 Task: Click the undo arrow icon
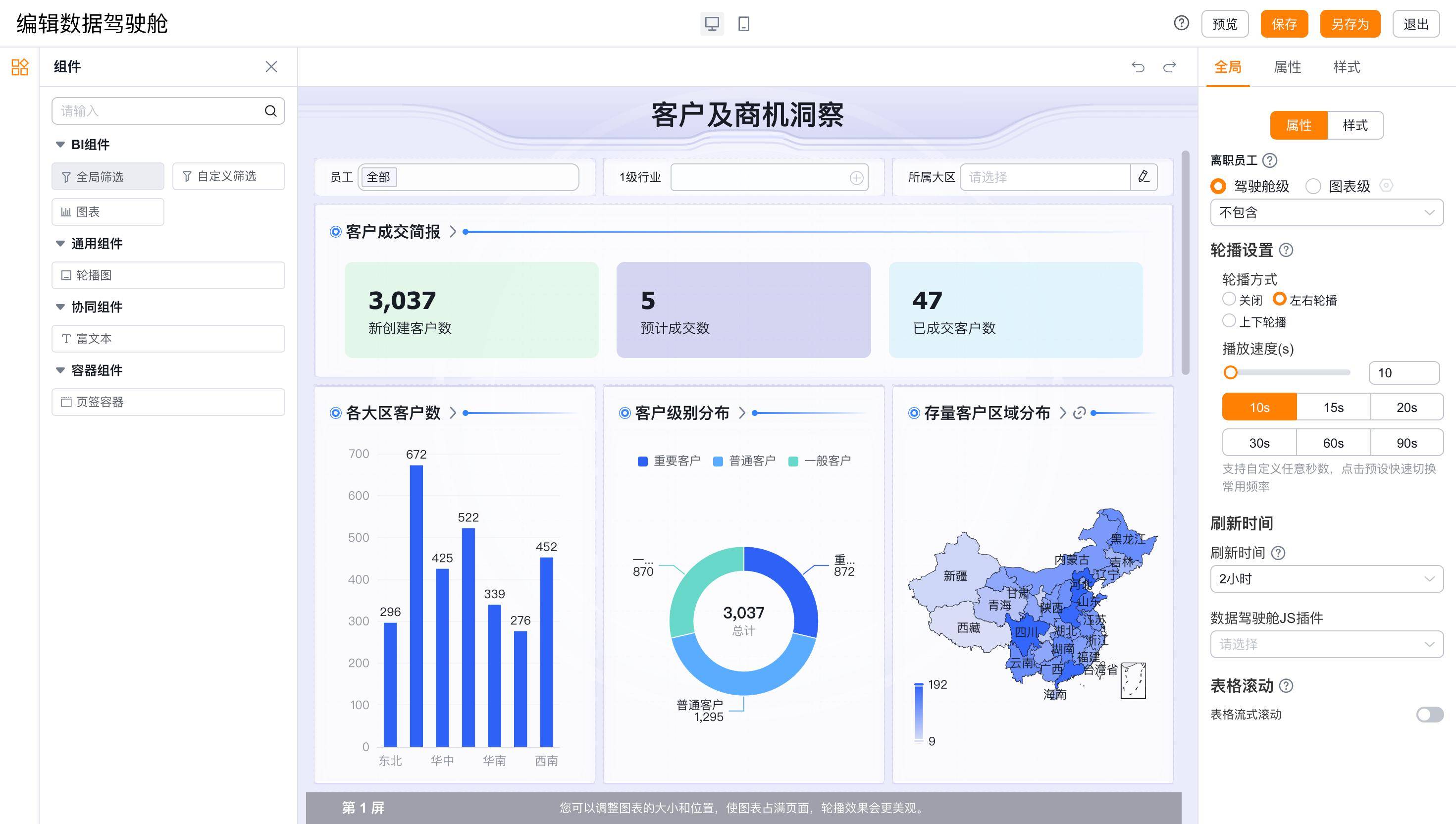coord(1138,67)
